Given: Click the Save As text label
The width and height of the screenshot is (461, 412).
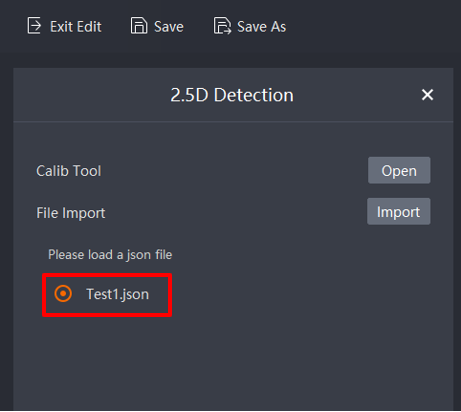Looking at the screenshot, I should [262, 27].
